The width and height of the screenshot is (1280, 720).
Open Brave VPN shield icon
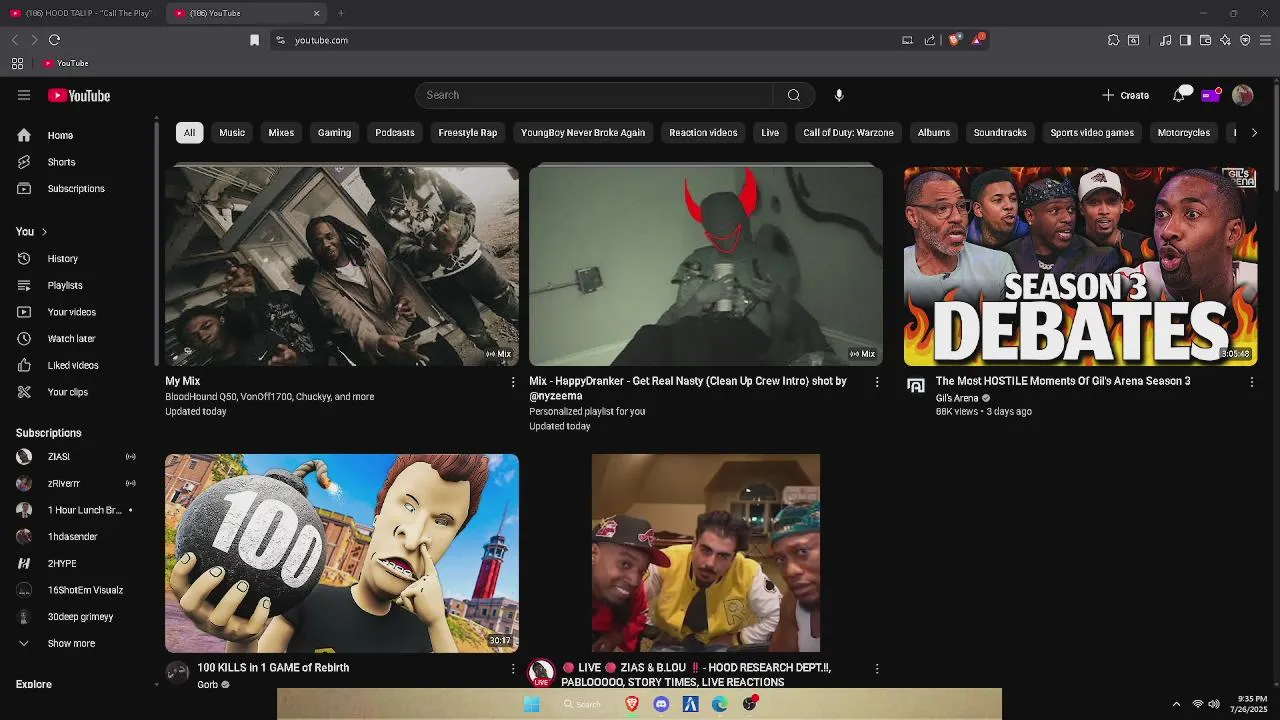coord(1245,40)
